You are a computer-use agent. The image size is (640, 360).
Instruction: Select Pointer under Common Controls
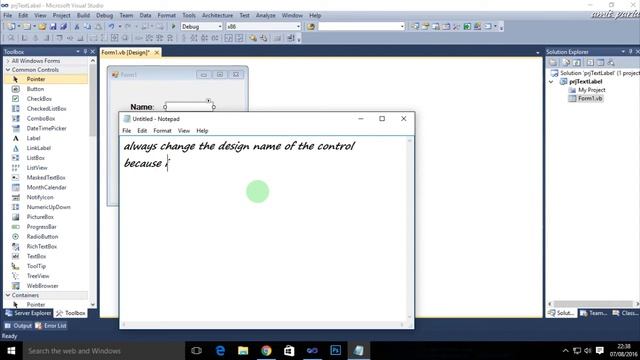point(46,79)
